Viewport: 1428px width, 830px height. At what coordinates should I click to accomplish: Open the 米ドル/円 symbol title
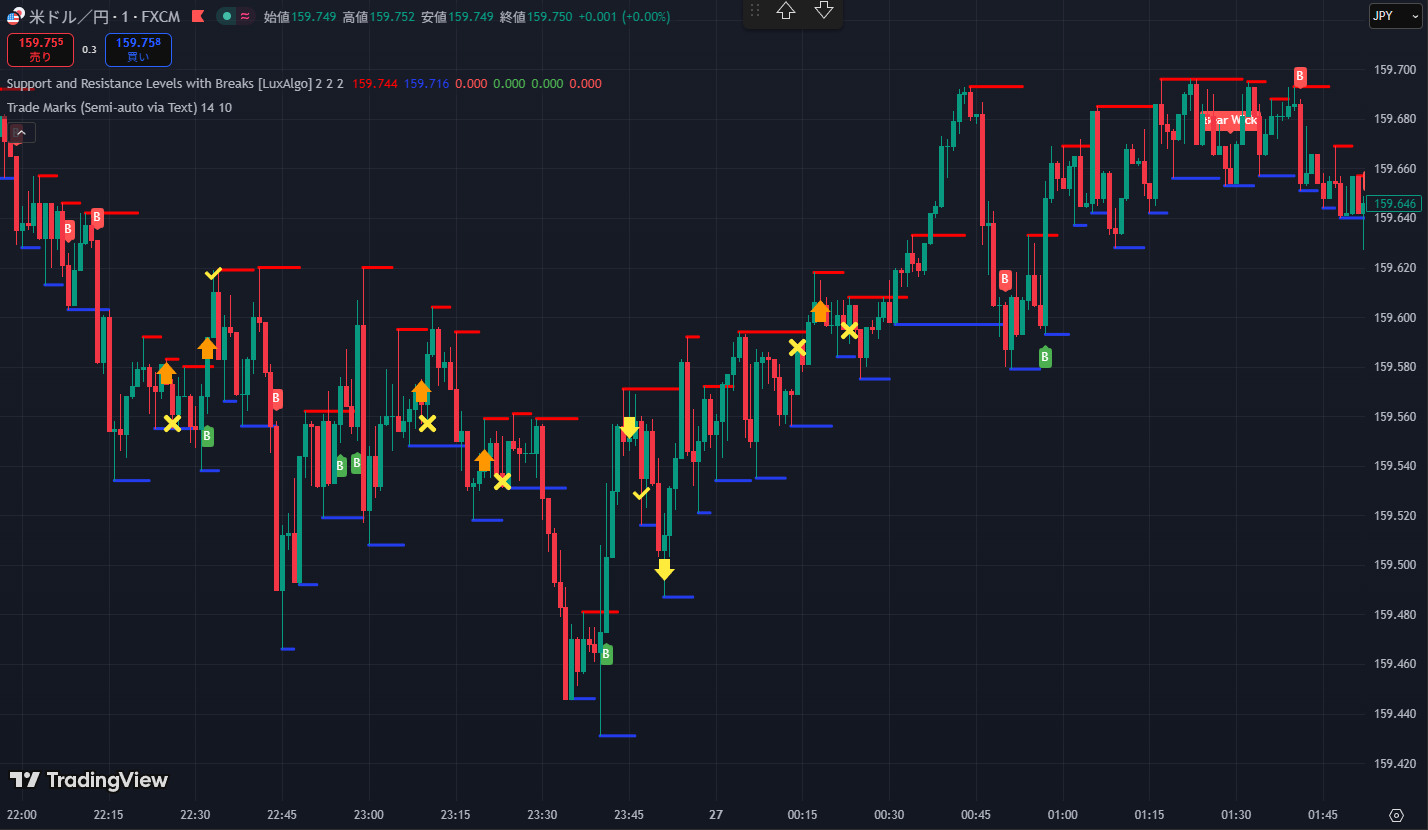[103, 17]
